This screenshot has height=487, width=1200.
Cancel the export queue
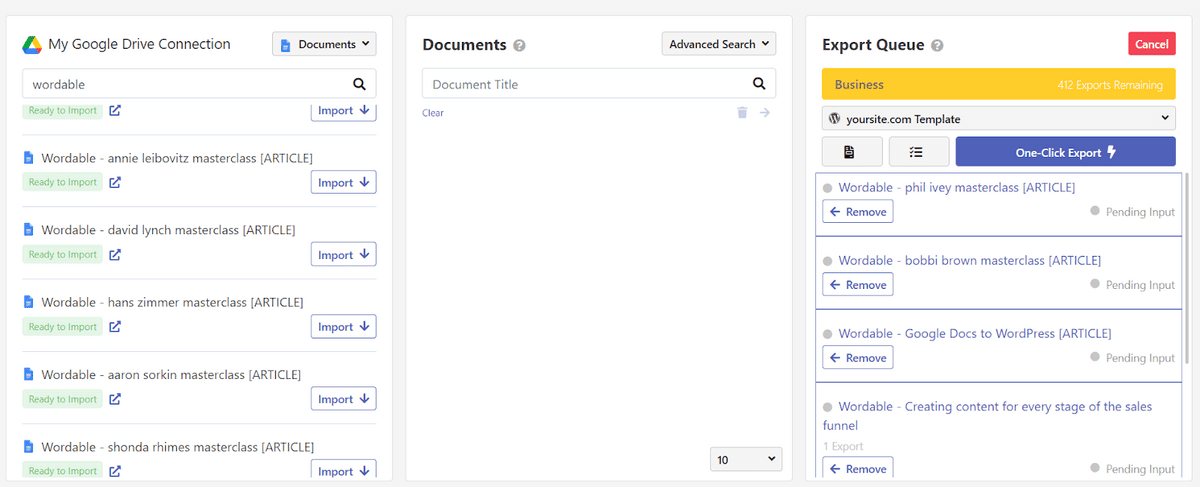pyautogui.click(x=1151, y=44)
